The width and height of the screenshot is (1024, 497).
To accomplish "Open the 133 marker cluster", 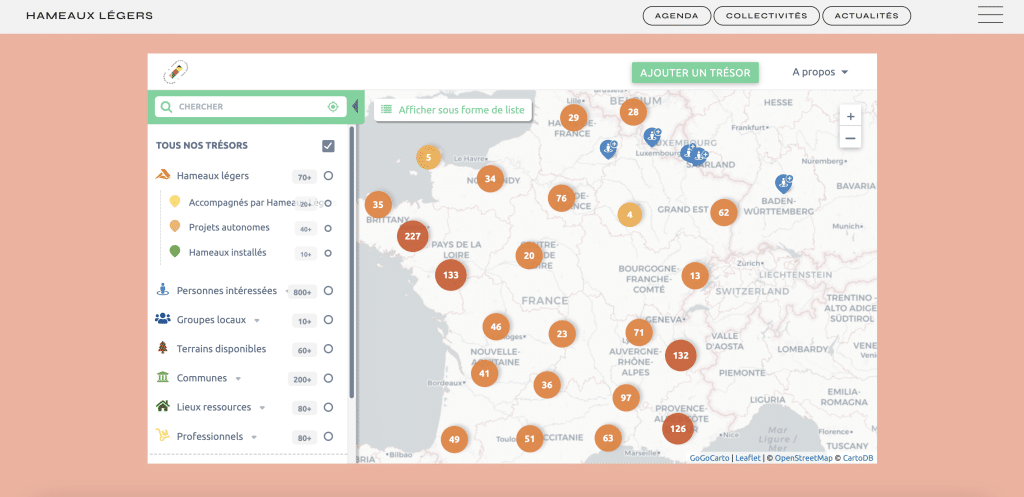I will [451, 275].
